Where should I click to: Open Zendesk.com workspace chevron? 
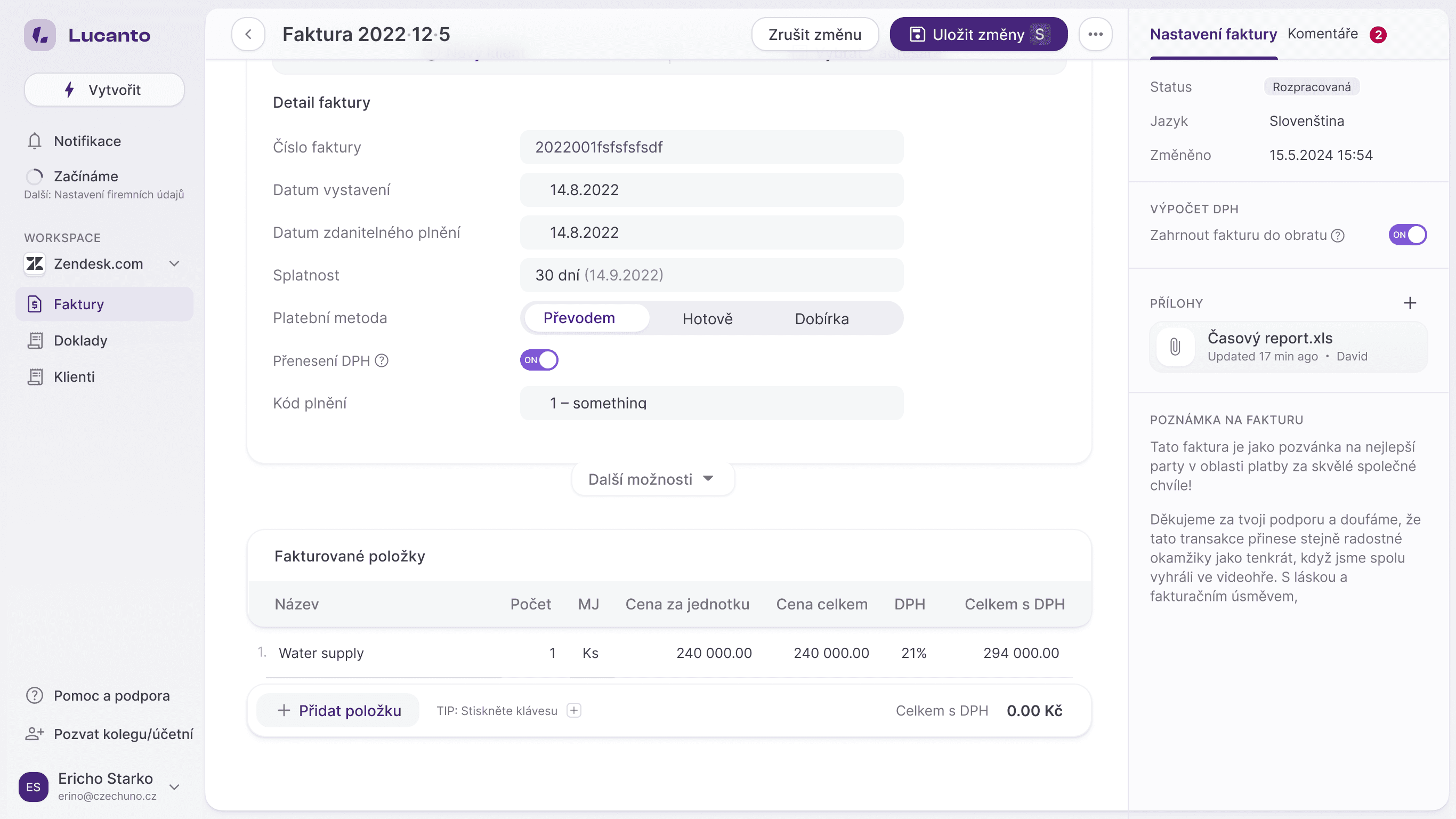(174, 263)
